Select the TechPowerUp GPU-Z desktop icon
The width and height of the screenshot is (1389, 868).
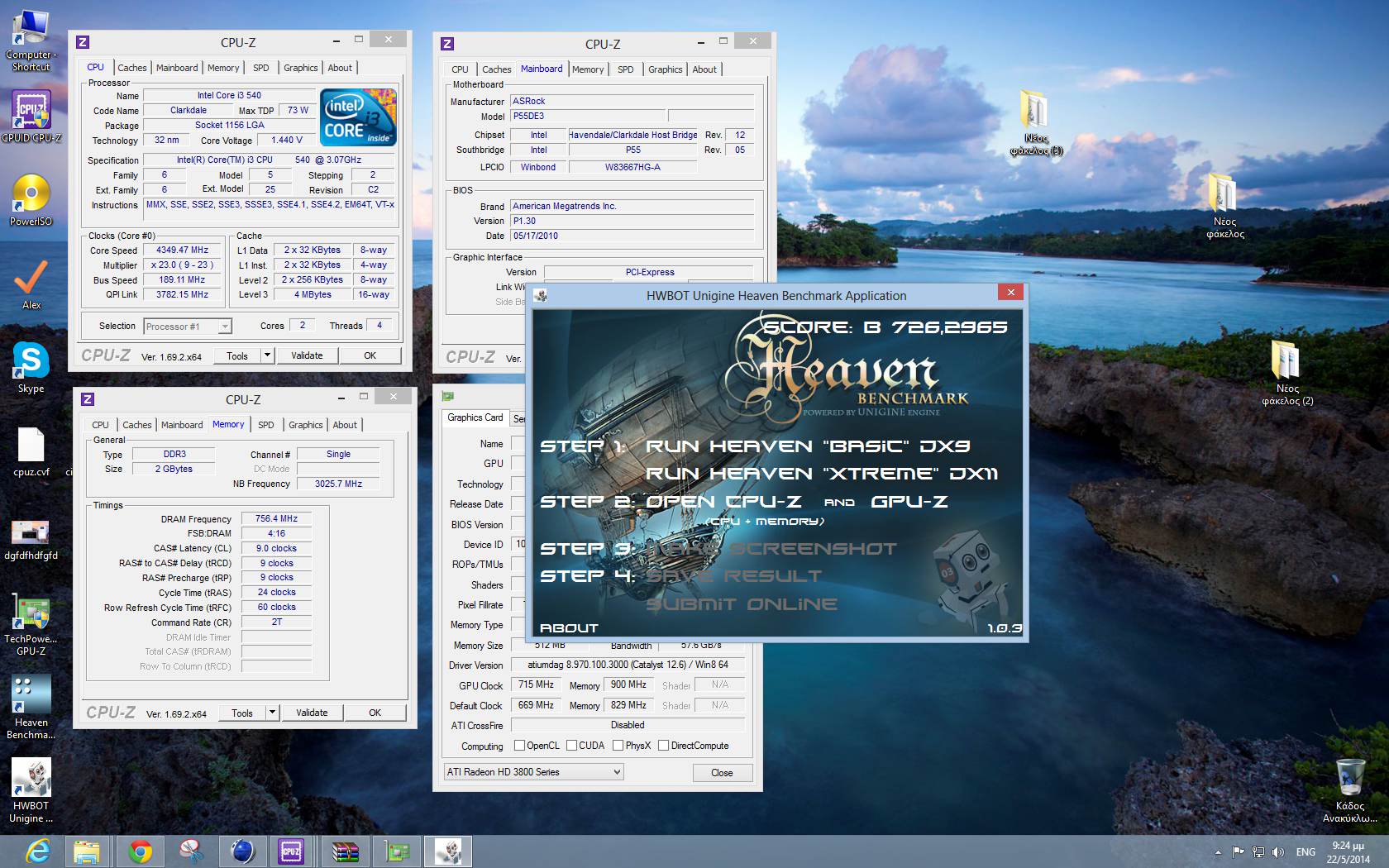(31, 626)
